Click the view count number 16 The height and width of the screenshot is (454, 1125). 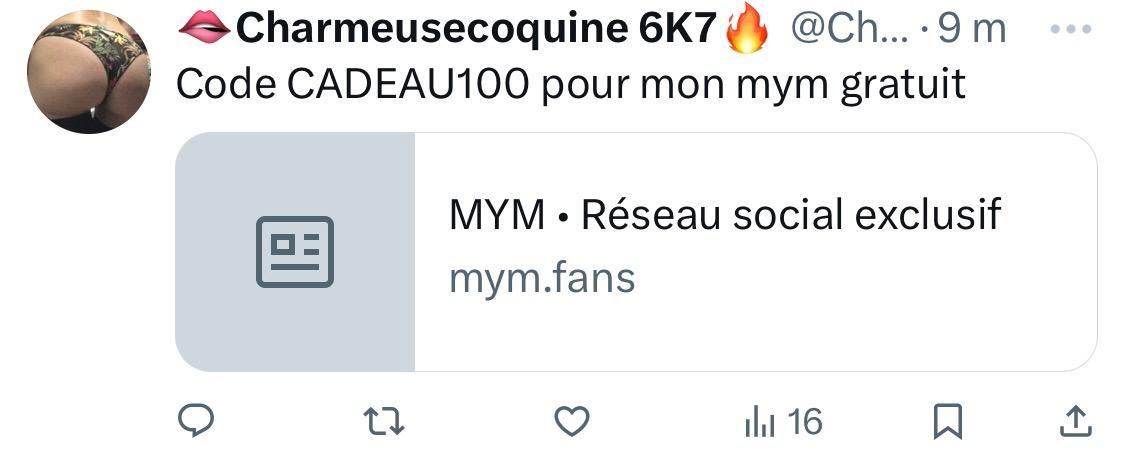(804, 421)
